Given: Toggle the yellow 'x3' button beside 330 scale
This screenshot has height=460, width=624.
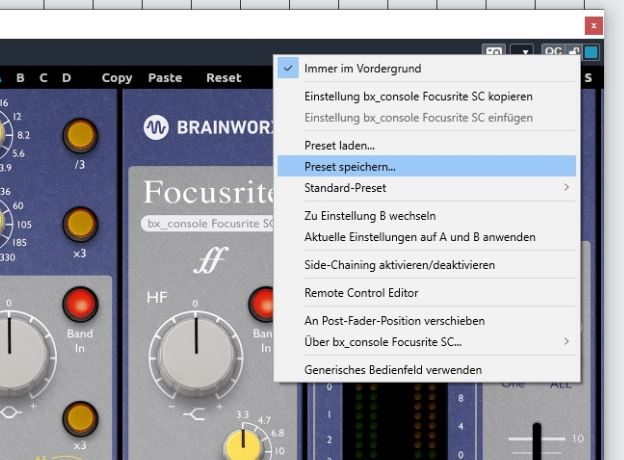Looking at the screenshot, I should tap(80, 224).
